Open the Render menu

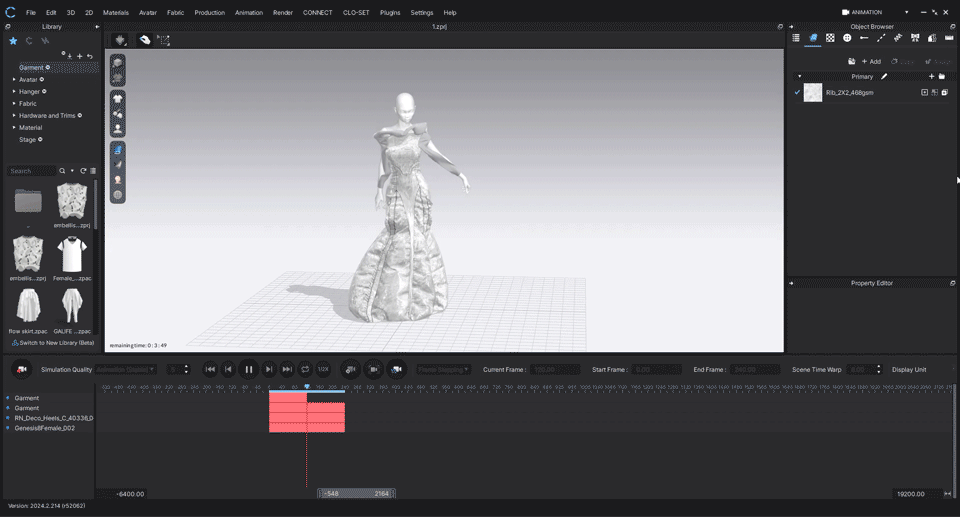(x=283, y=12)
